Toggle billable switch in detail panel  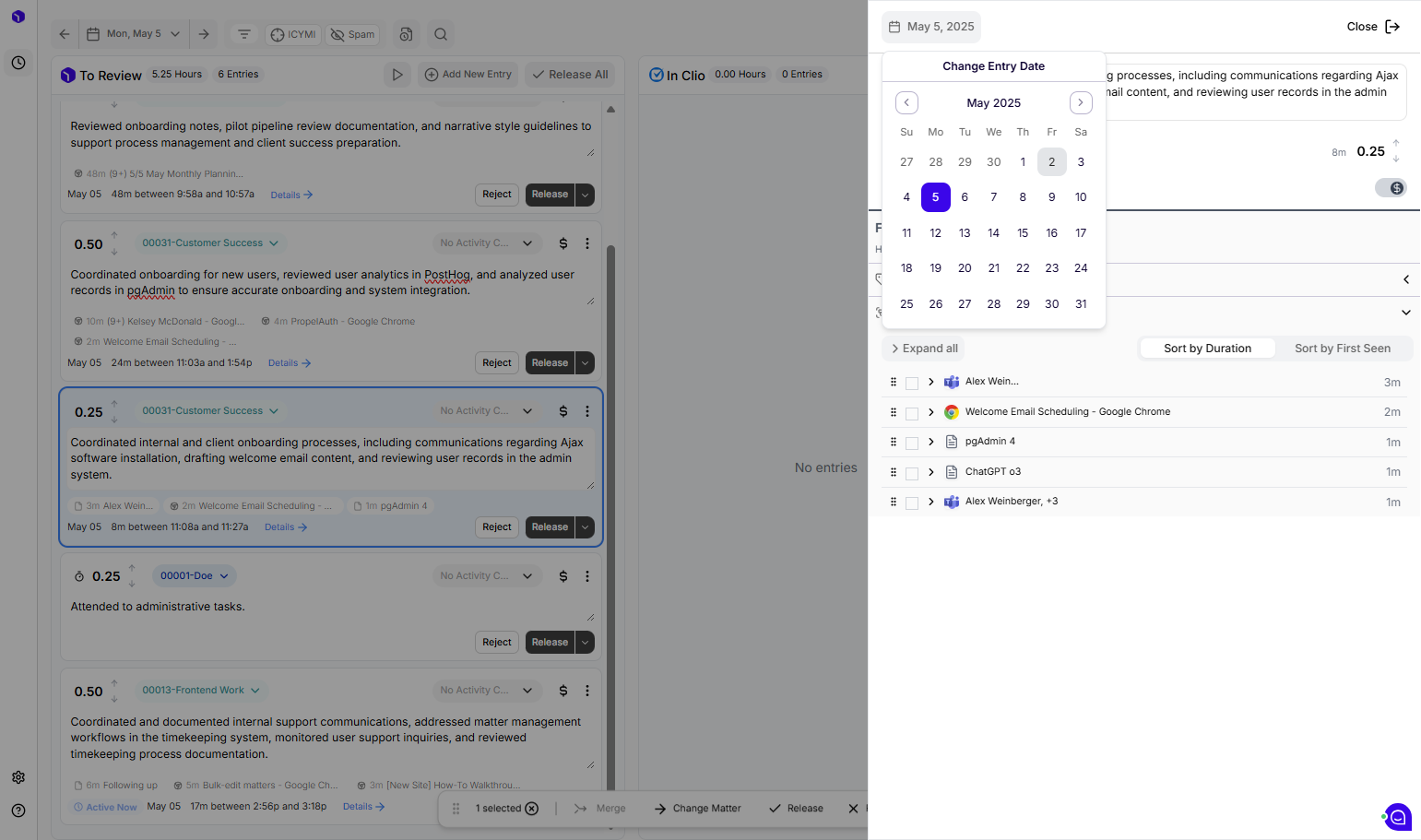pos(1391,188)
